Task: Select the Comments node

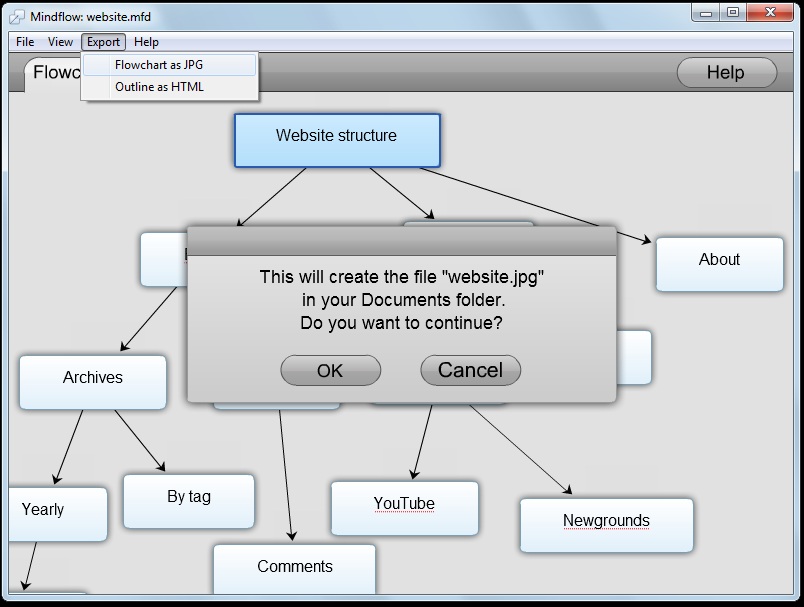Action: [x=294, y=570]
